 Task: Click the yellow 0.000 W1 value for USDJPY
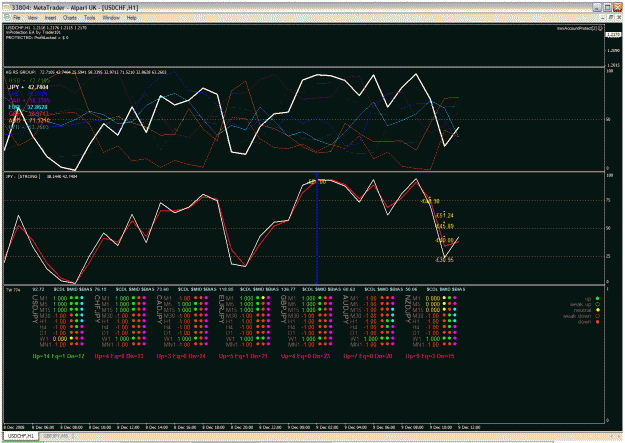point(60,339)
